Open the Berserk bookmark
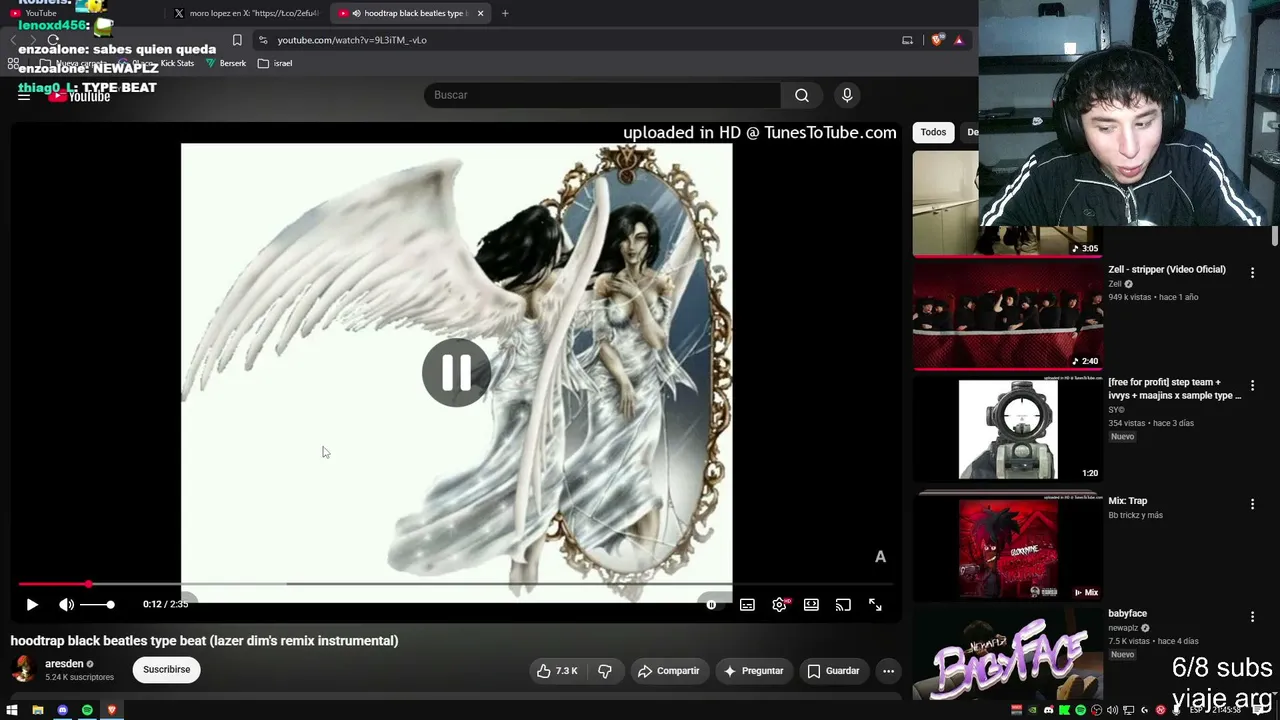The width and height of the screenshot is (1280, 720). point(225,63)
